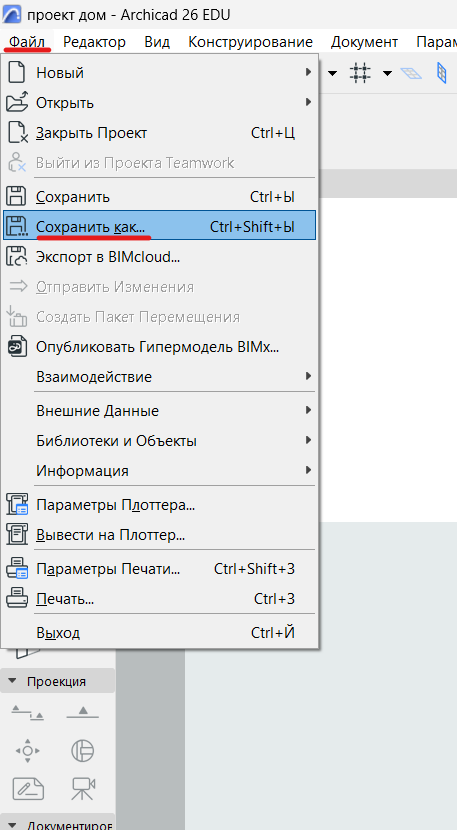Image resolution: width=457 pixels, height=830 pixels.
Task: Click the Экспорт в BIMcloud icon
Action: pos(16,257)
